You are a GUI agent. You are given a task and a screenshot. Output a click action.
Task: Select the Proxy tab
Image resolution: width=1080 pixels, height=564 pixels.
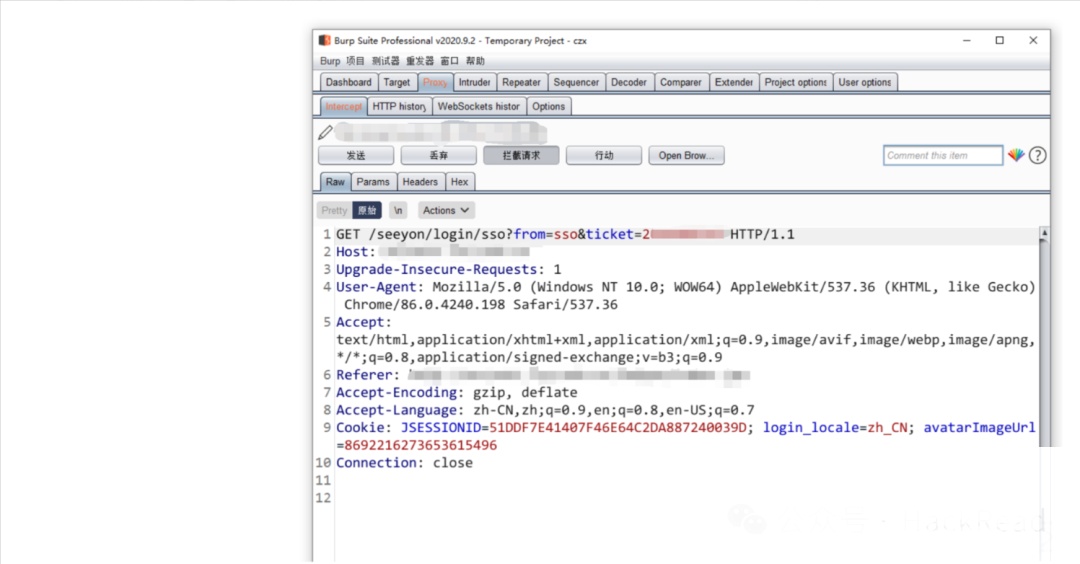pos(435,82)
